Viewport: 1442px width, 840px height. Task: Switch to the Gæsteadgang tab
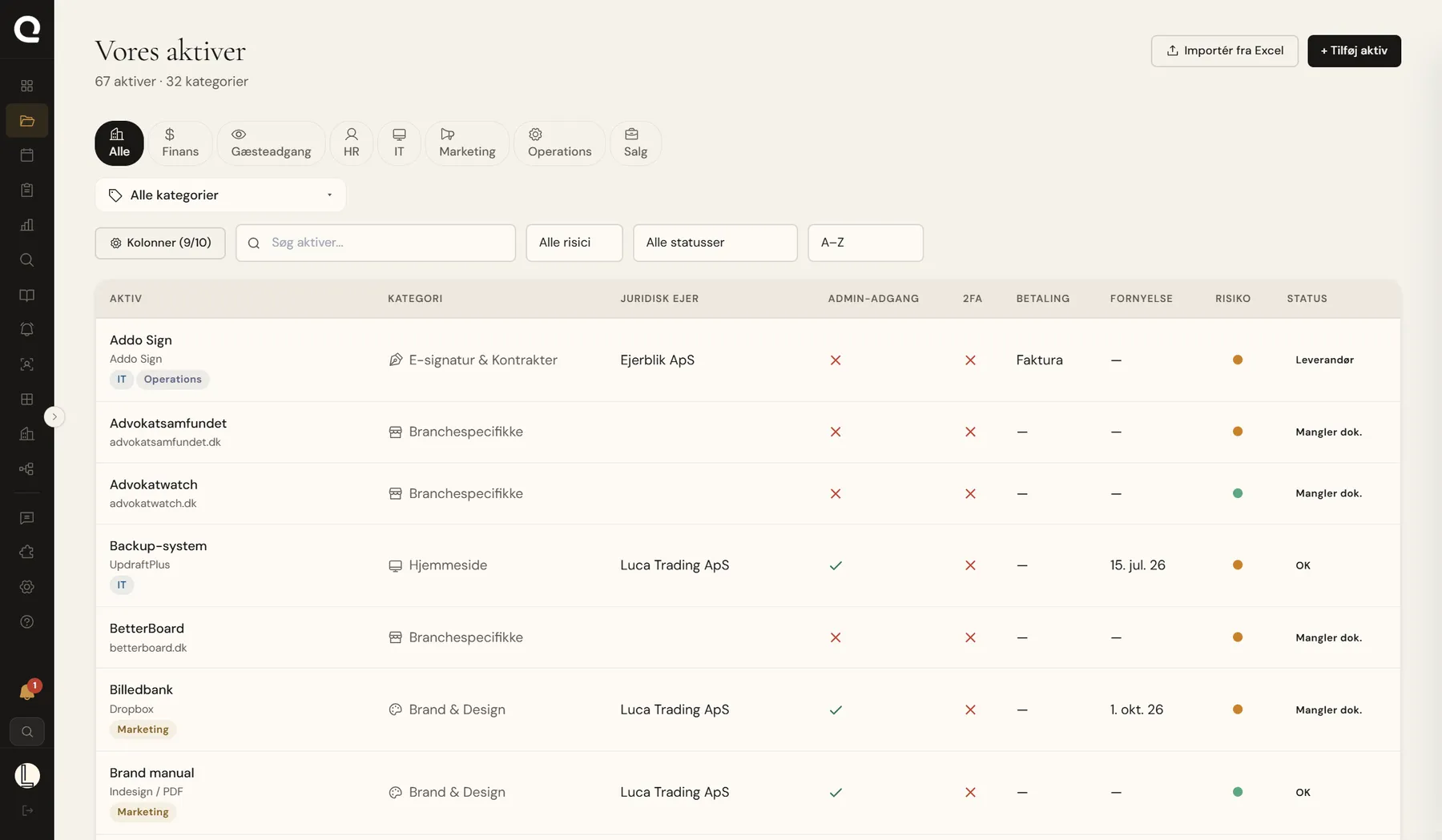(x=271, y=143)
